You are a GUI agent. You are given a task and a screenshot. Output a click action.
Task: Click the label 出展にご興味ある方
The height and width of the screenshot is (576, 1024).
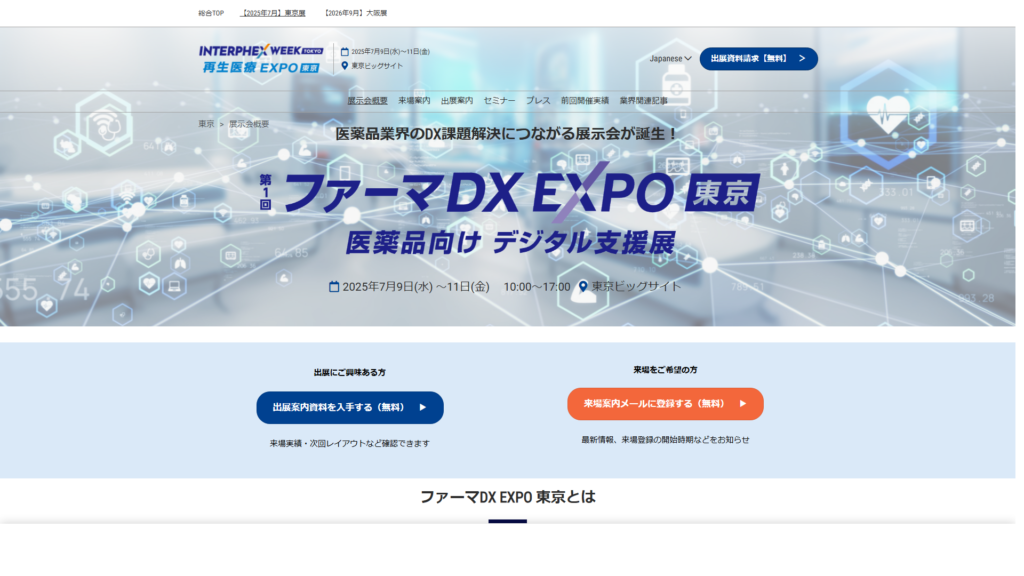349,373
